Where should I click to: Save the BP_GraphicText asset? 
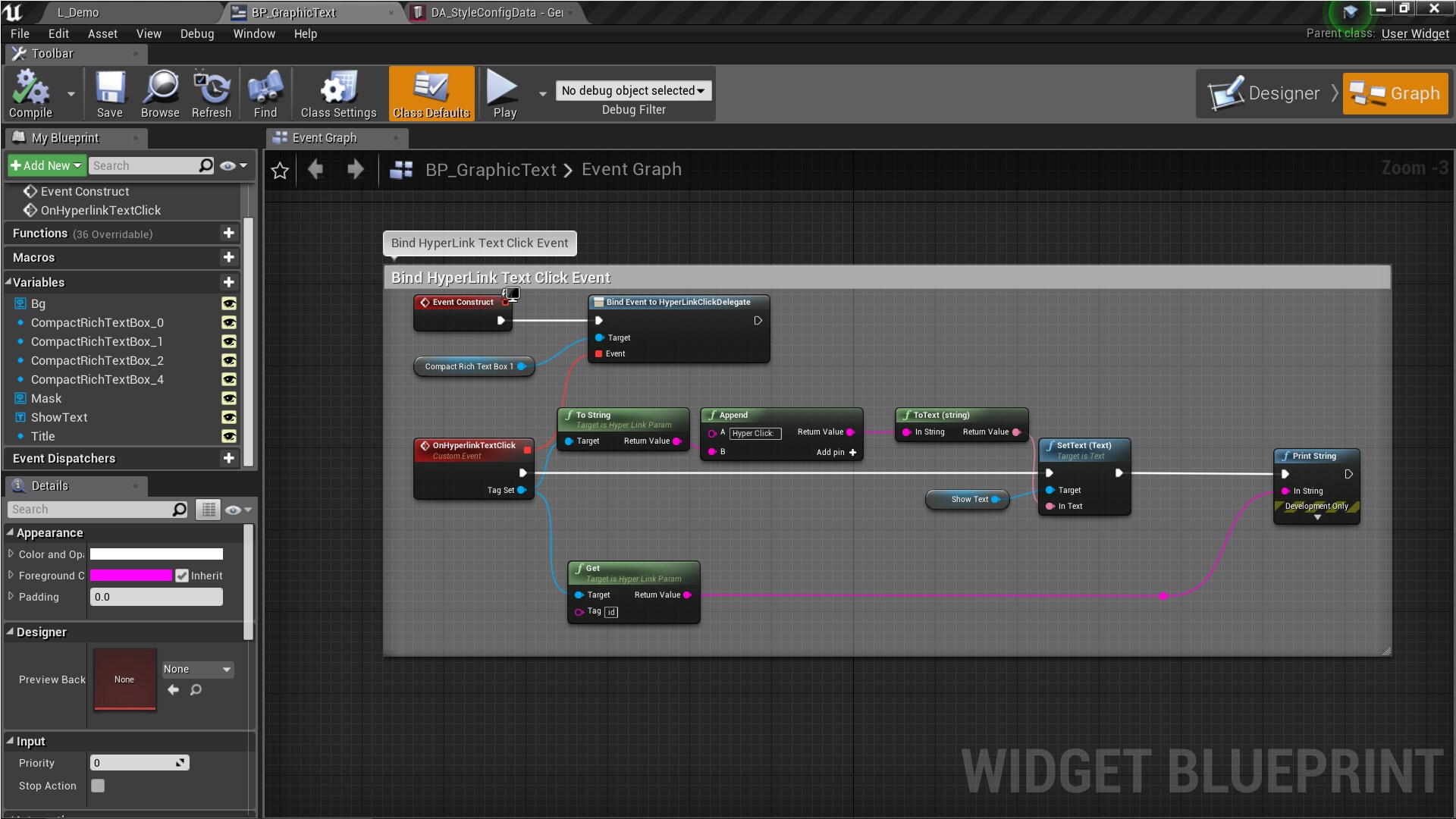(110, 93)
